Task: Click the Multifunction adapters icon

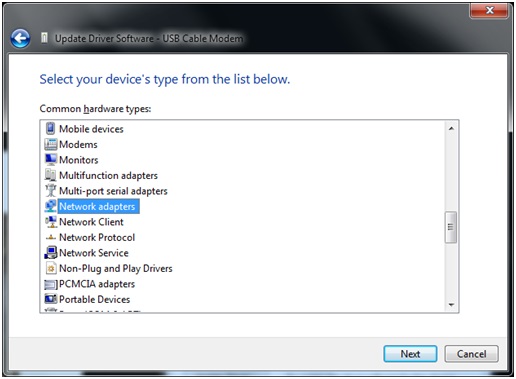Action: click(x=51, y=175)
